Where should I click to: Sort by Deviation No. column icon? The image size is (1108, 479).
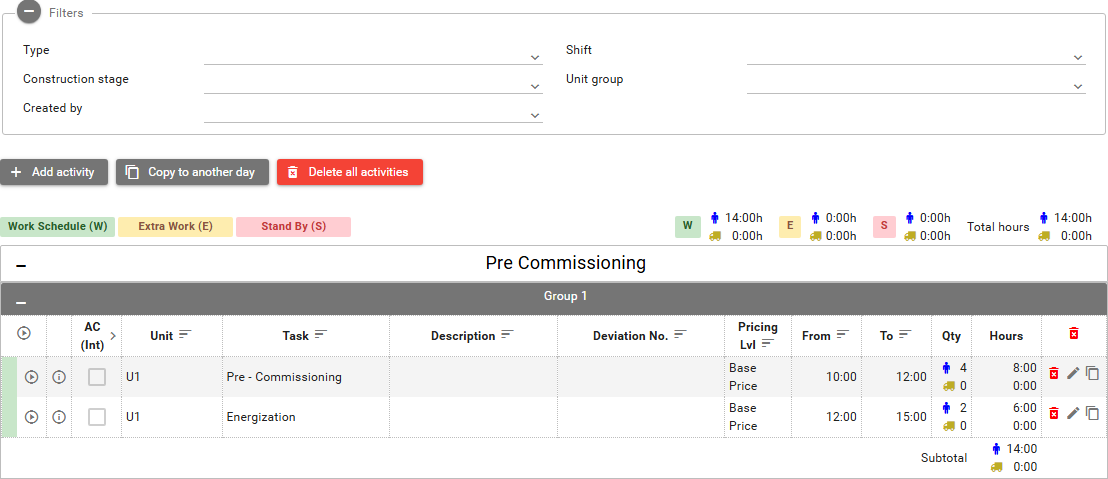(x=680, y=335)
